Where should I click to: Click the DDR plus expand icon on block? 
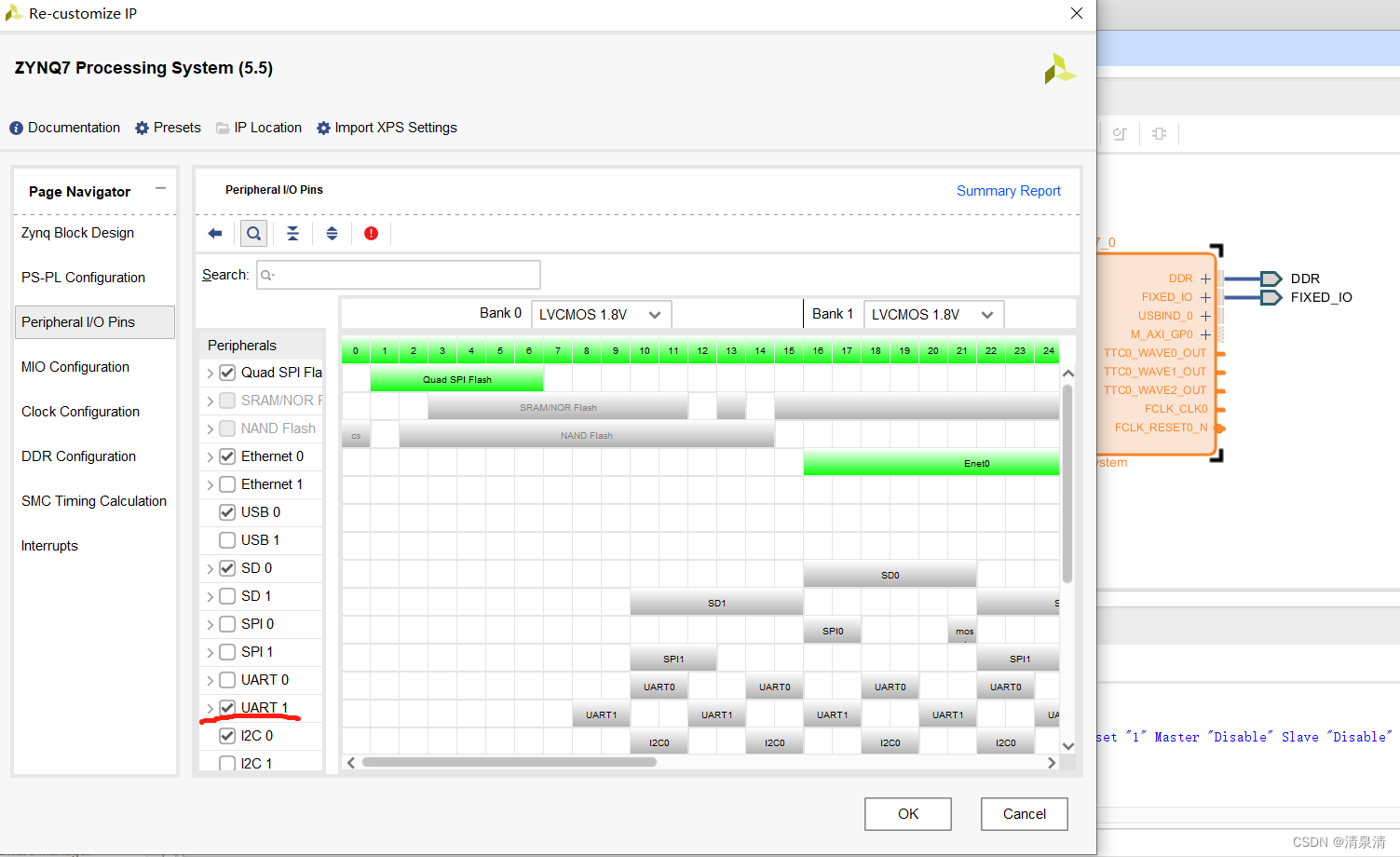pos(1205,279)
